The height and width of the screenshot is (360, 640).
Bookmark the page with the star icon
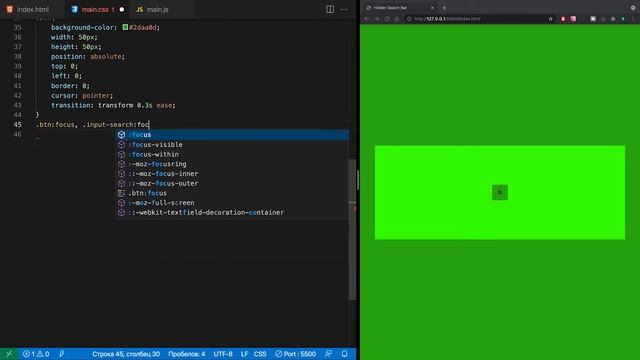tap(550, 19)
